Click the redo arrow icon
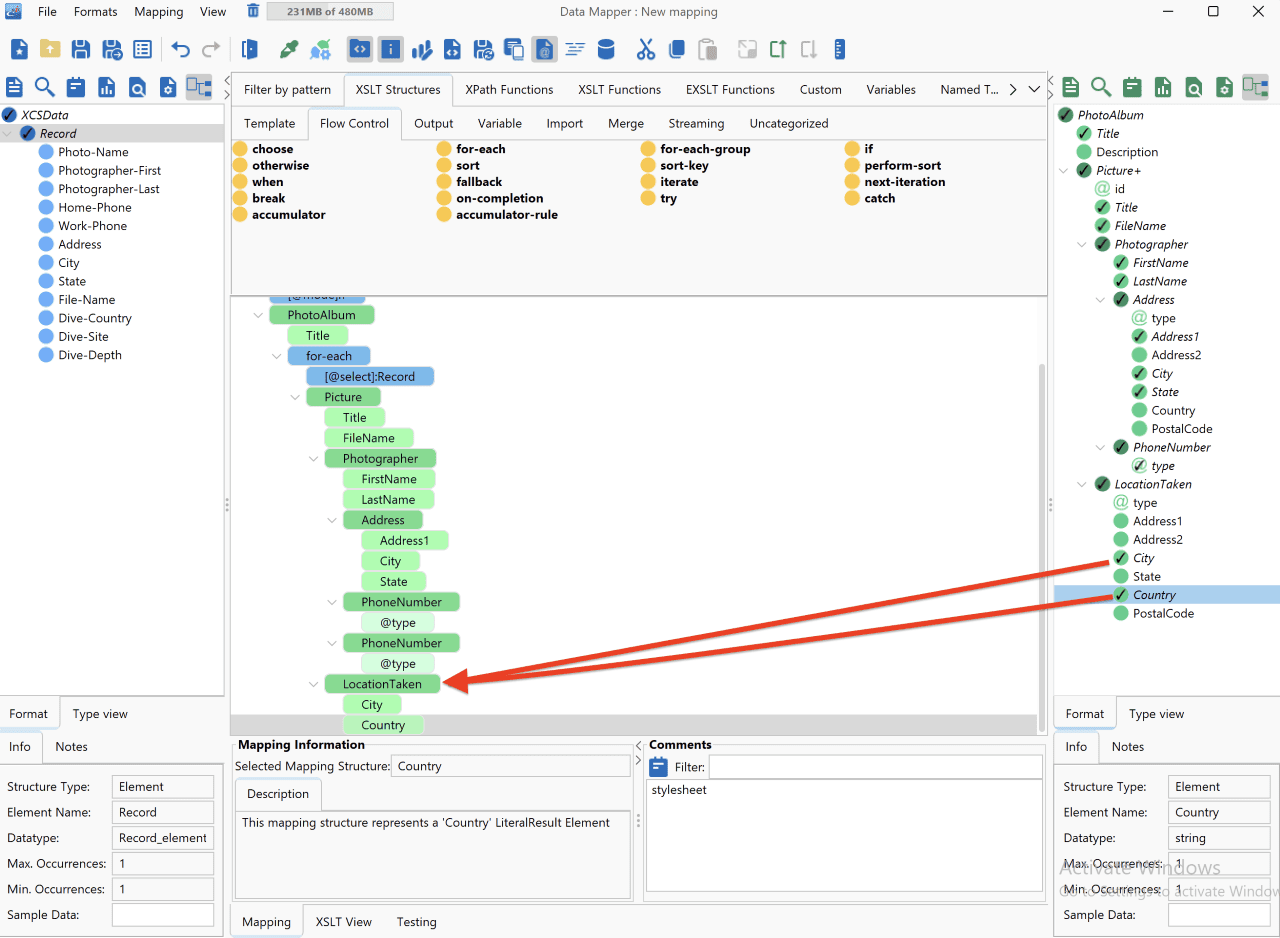1280x938 pixels. point(211,49)
